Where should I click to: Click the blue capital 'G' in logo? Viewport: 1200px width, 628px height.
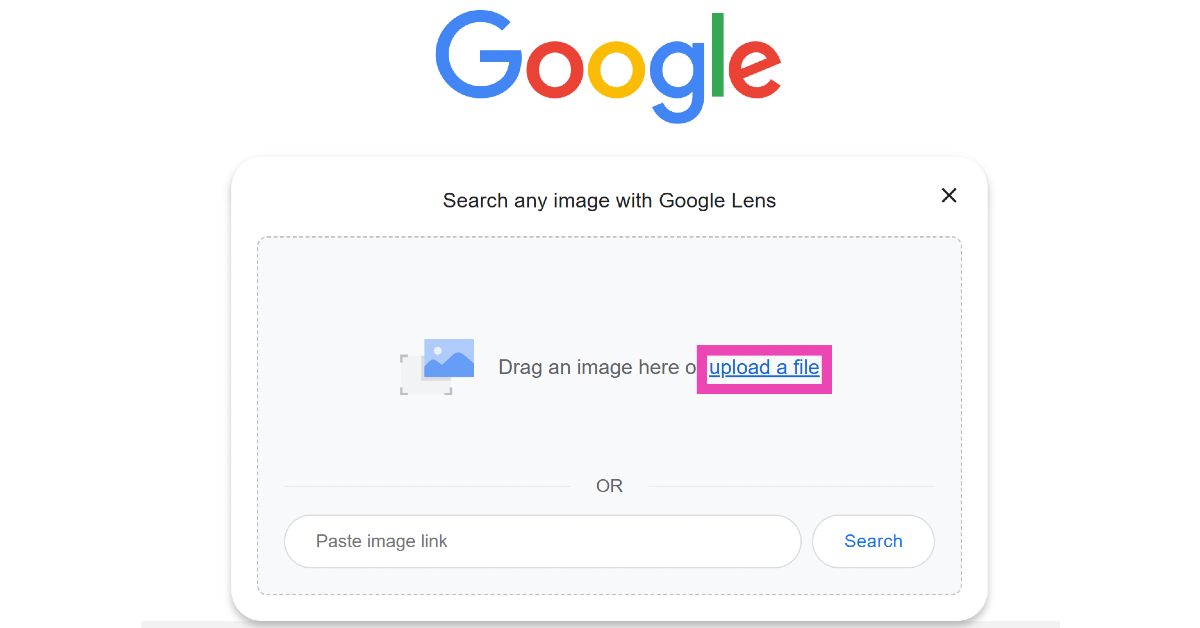[x=477, y=58]
